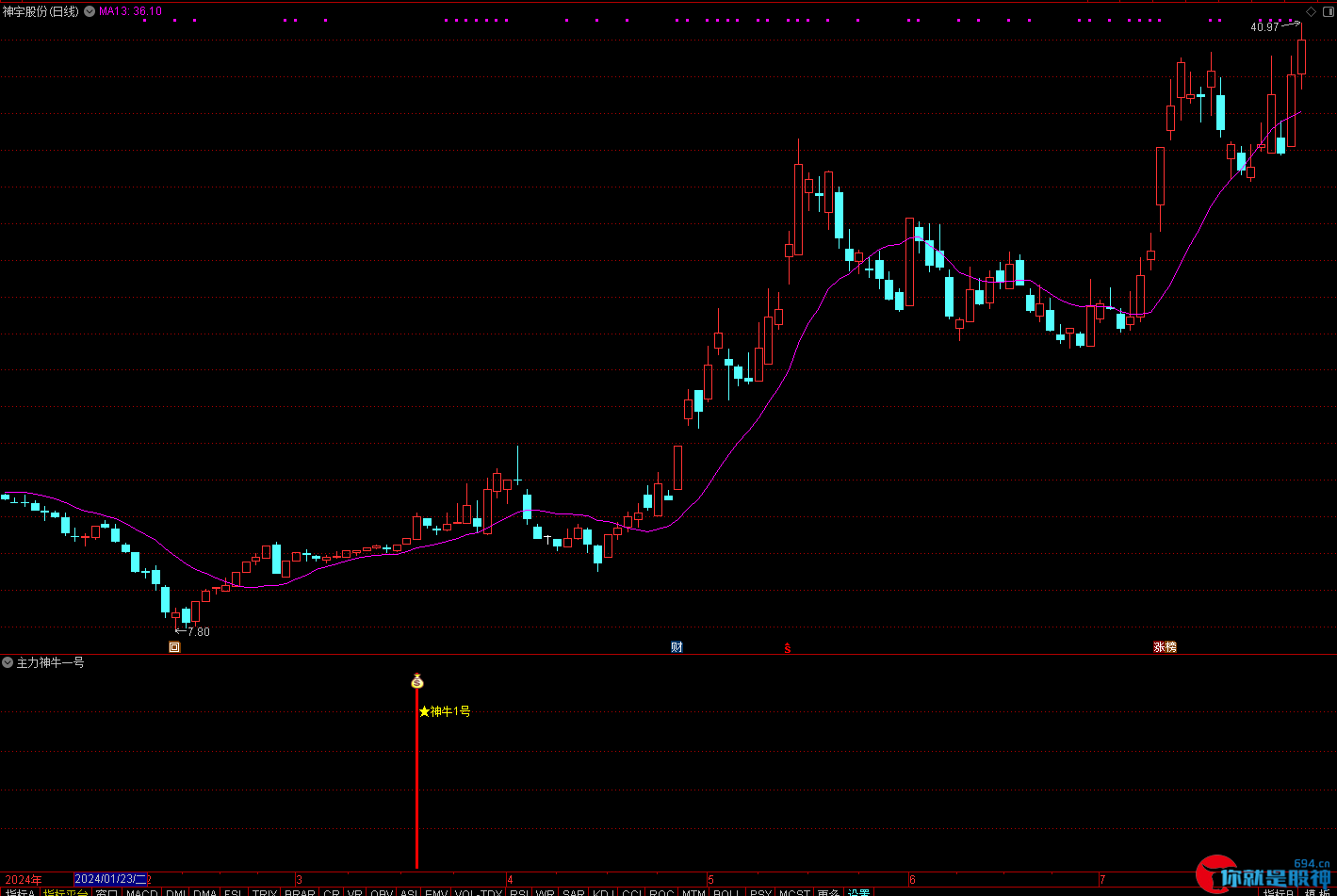1337x896 pixels.
Task: Select the FSL indicator tab
Action: click(x=234, y=891)
